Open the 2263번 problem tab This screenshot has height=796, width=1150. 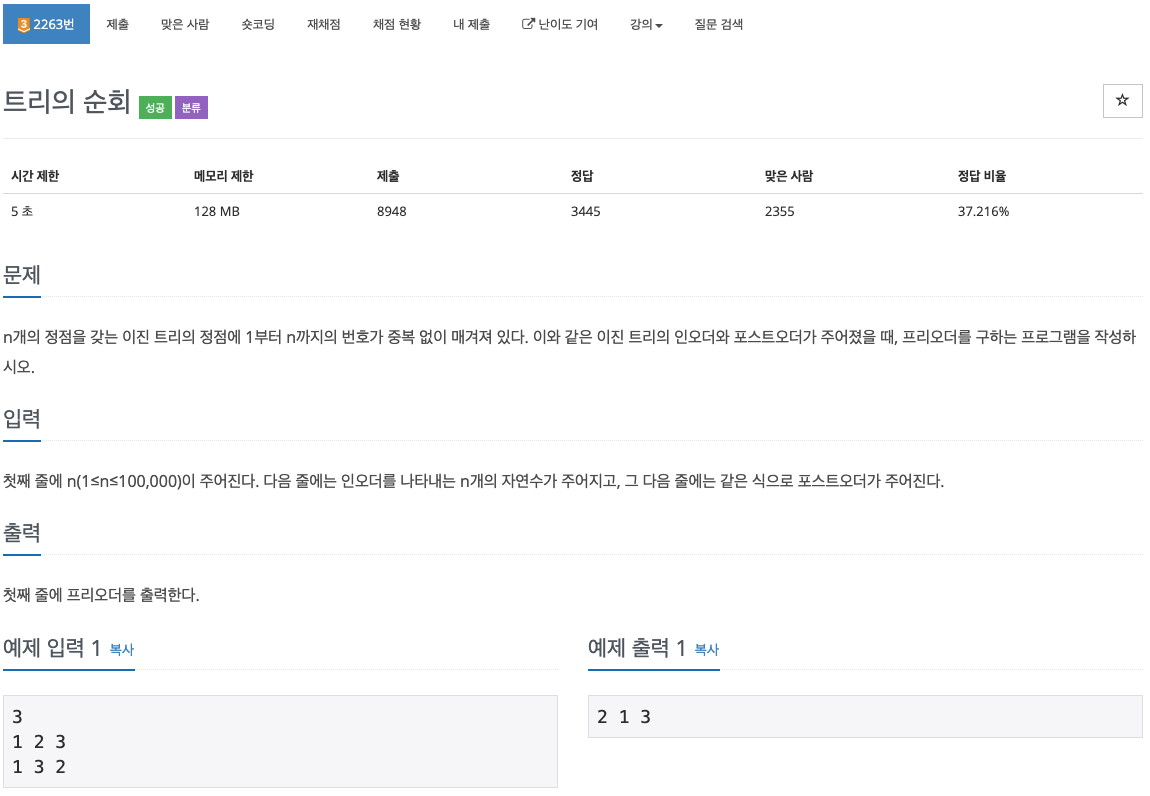point(46,24)
